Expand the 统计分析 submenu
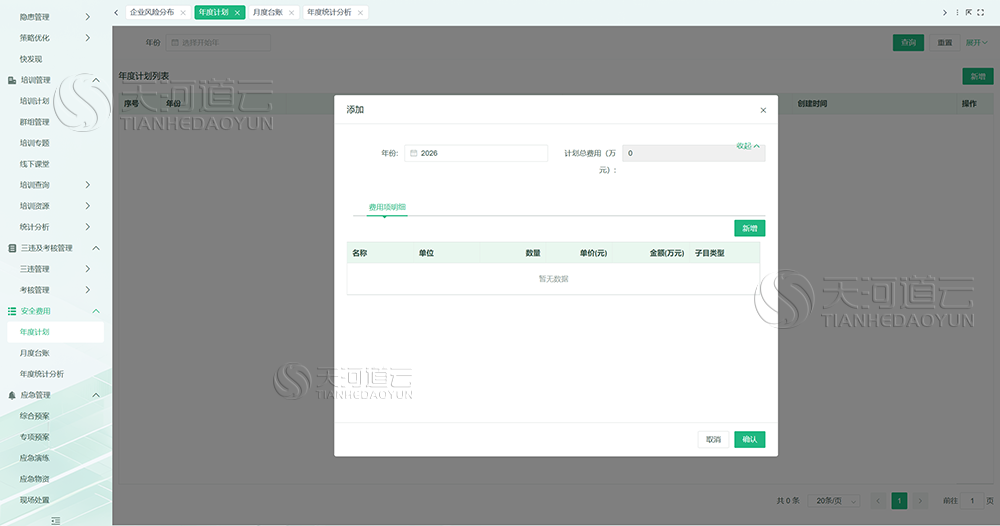Viewport: 1000px width, 526px height. (x=87, y=227)
